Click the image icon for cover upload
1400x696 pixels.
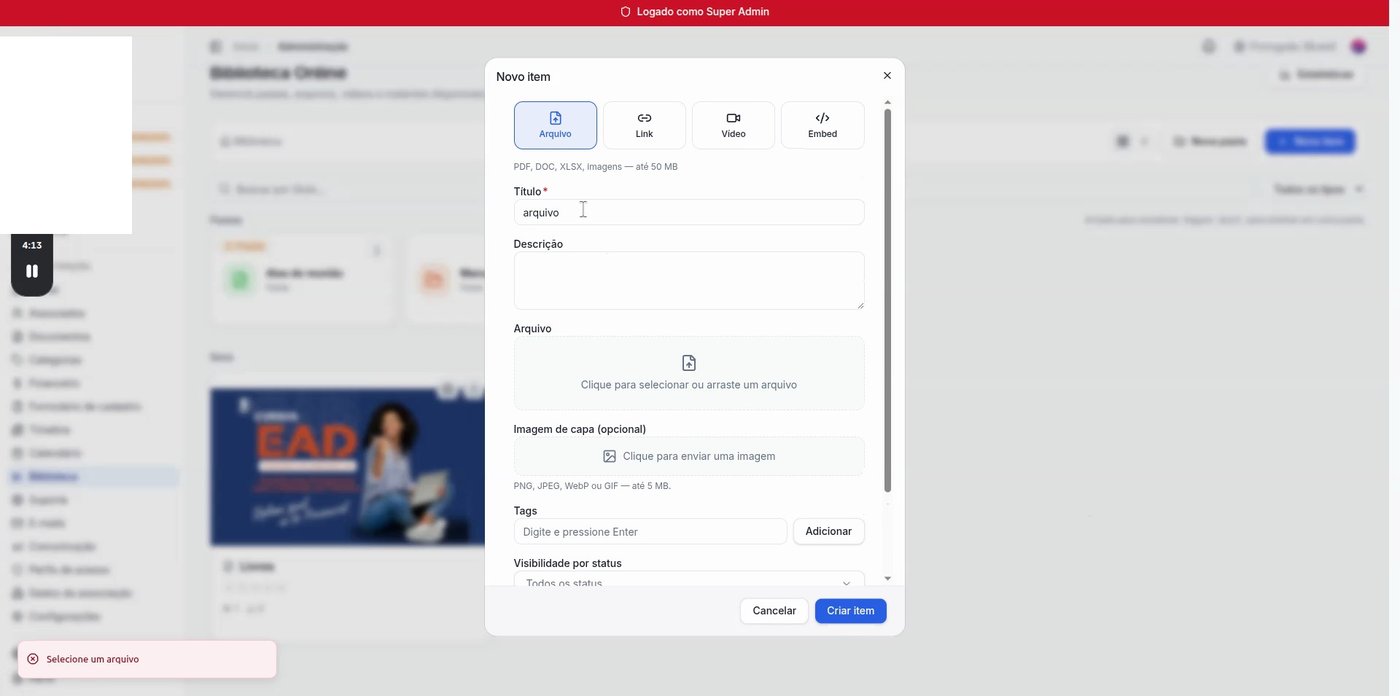pyautogui.click(x=608, y=456)
